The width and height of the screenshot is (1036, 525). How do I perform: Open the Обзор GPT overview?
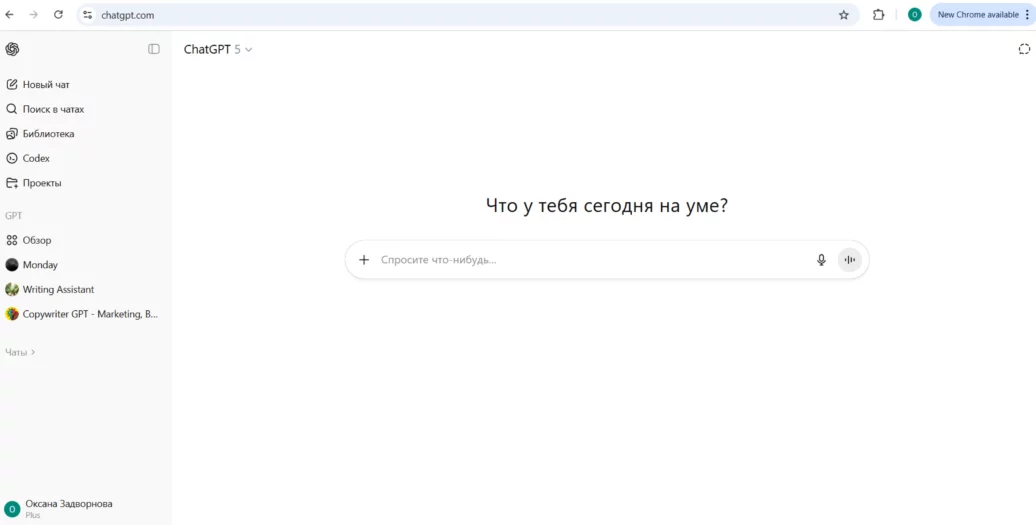pos(37,240)
